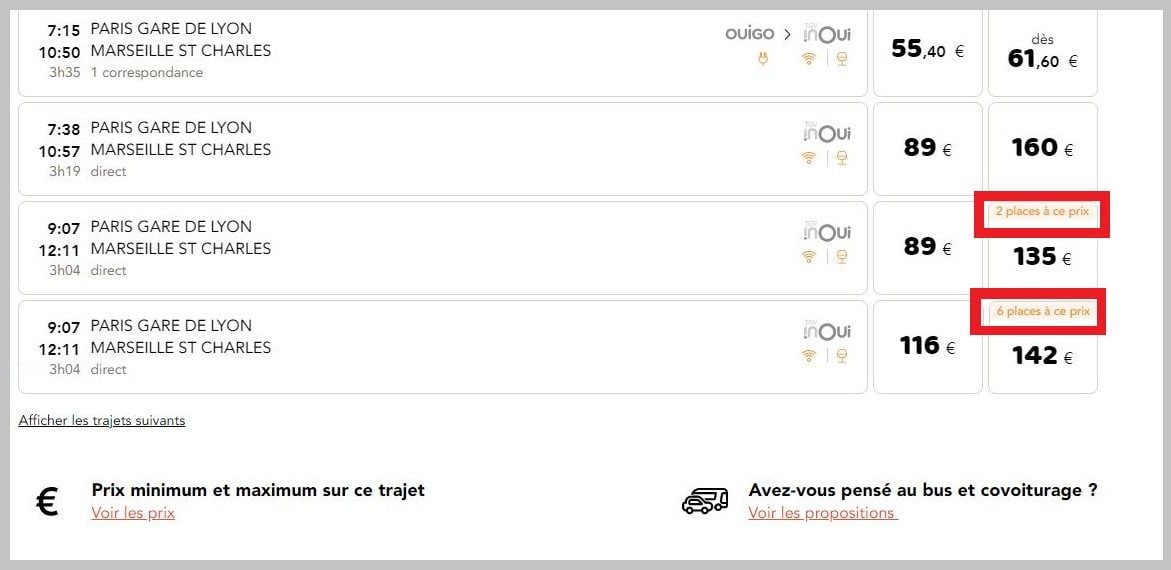
Task: Click the power outlet icon under OUIGO
Action: (x=762, y=59)
